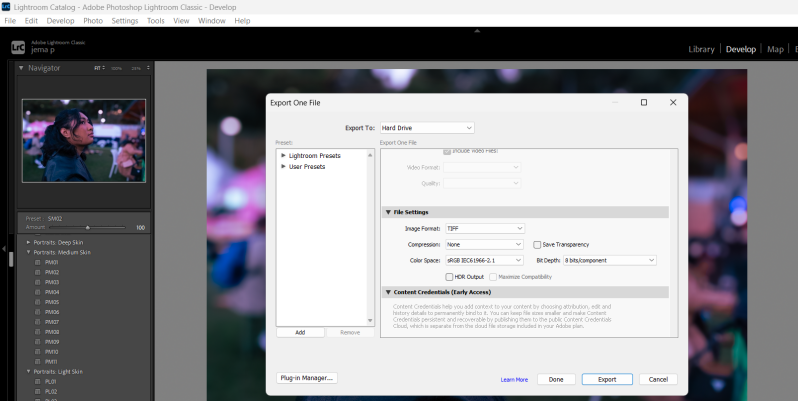Image resolution: width=798 pixels, height=401 pixels.
Task: Open the File menu
Action: (x=10, y=21)
